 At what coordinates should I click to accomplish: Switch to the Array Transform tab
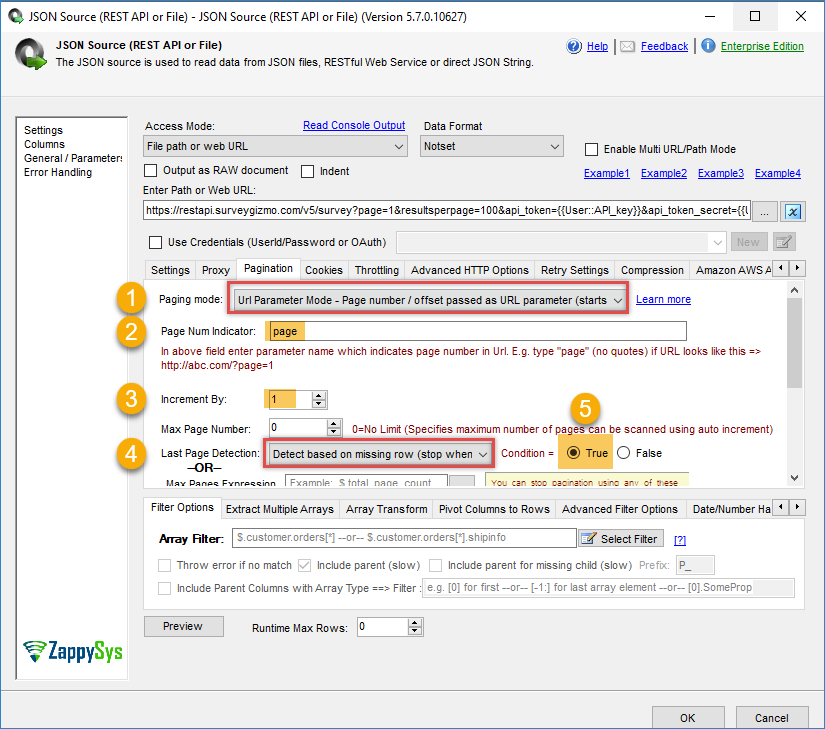pos(387,509)
